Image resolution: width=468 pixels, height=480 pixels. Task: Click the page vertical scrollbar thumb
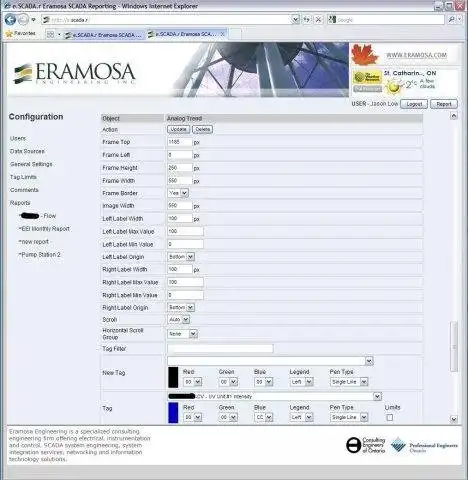(454, 346)
